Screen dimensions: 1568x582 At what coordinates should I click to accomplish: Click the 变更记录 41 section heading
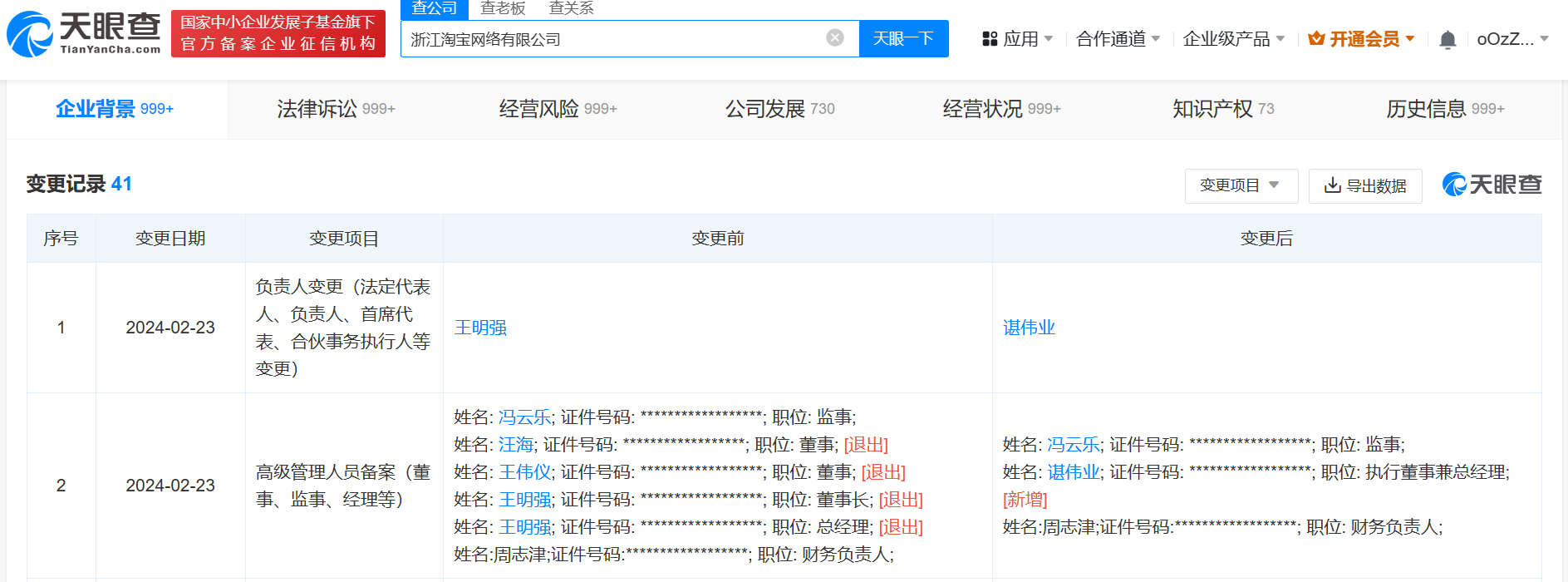[x=79, y=184]
